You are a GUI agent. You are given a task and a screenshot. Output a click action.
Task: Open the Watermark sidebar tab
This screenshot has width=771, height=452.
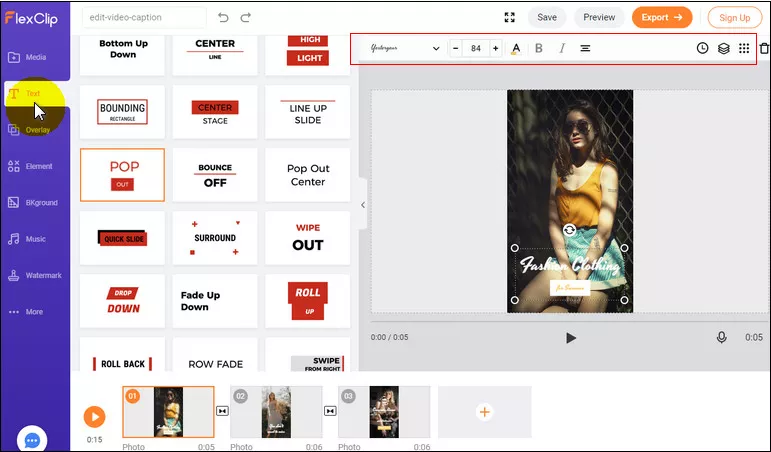coord(34,275)
